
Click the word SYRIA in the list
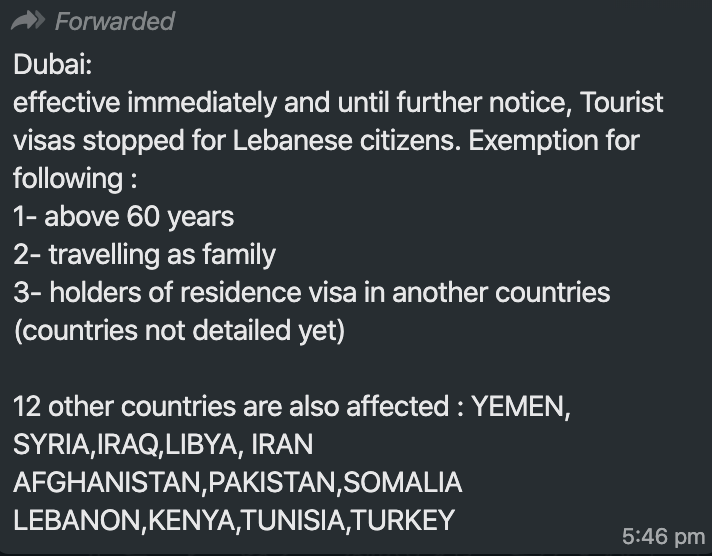point(51,444)
